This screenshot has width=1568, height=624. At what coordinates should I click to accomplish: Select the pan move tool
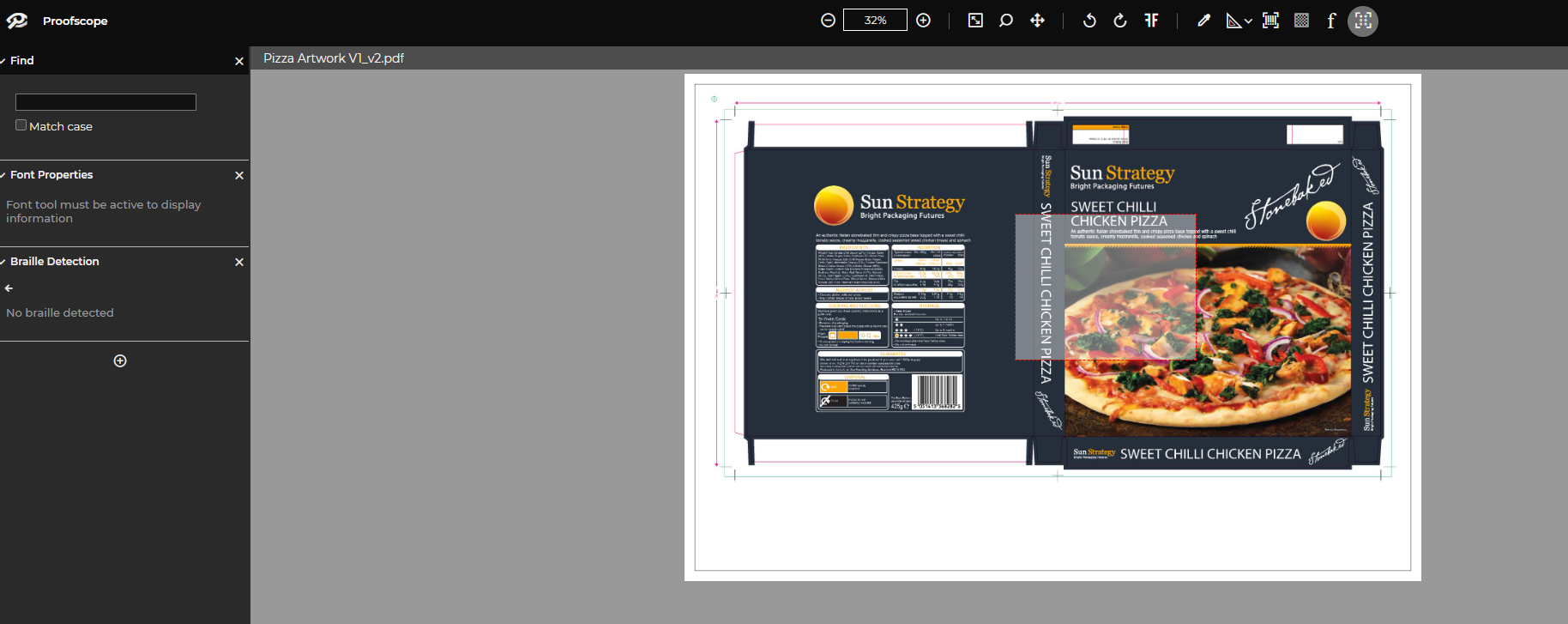[1038, 21]
